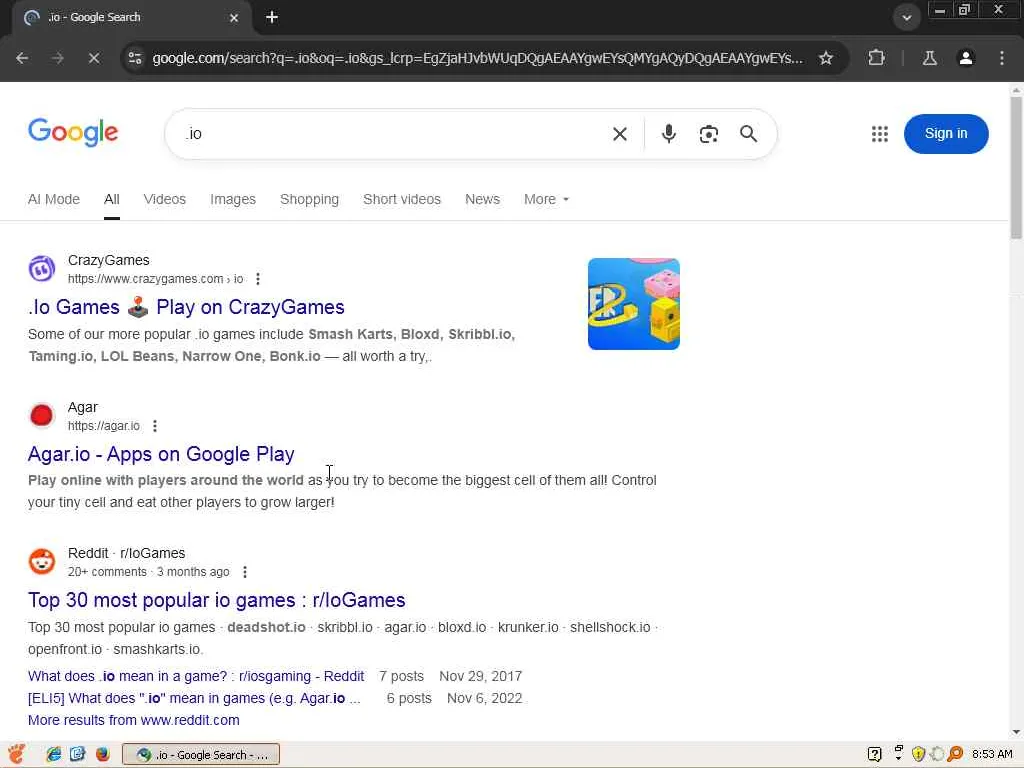Open 'Agar.io - Apps on Google Play' link
1024x768 pixels.
coord(161,454)
